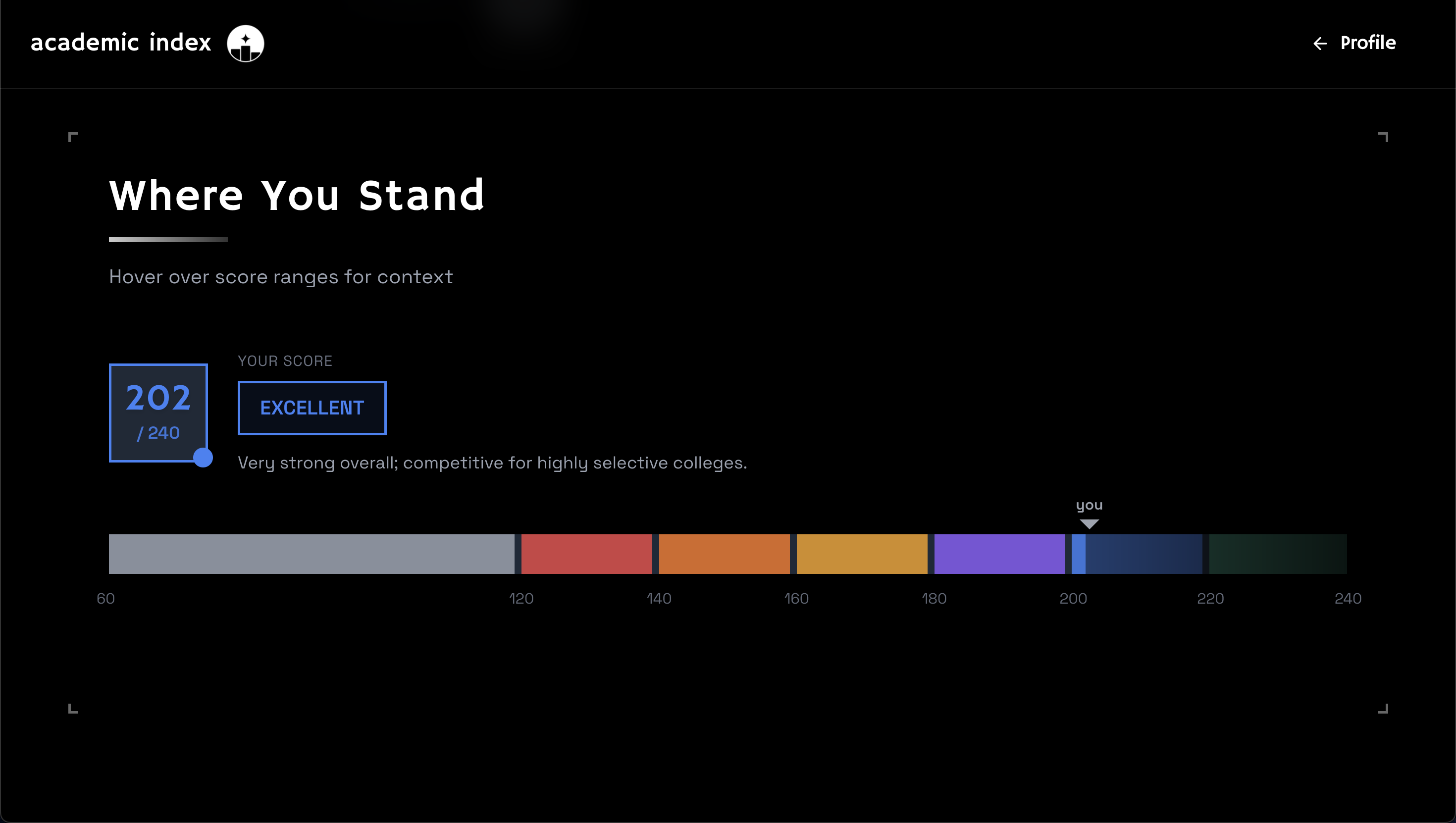The height and width of the screenshot is (823, 1456).
Task: Click the 120 axis label
Action: pos(521,598)
